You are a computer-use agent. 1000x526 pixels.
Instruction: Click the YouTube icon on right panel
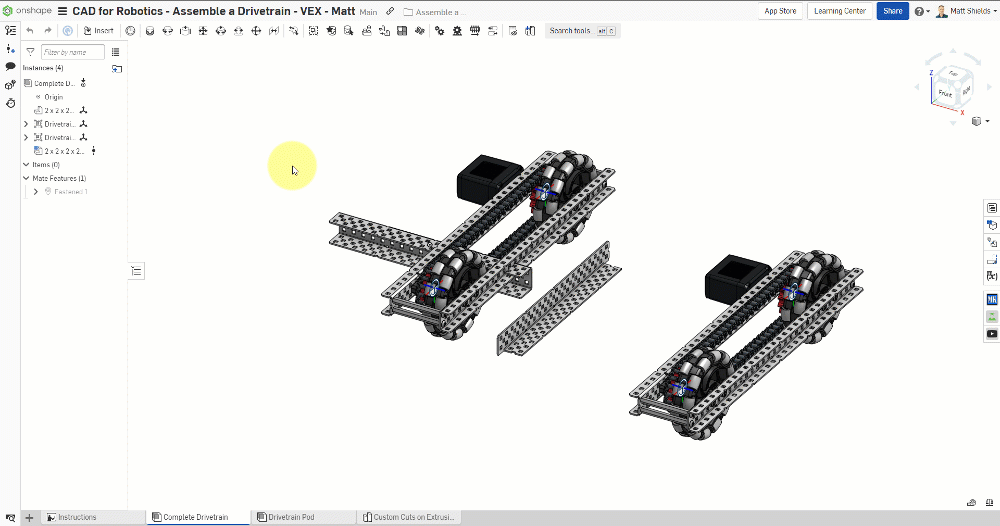(991, 334)
